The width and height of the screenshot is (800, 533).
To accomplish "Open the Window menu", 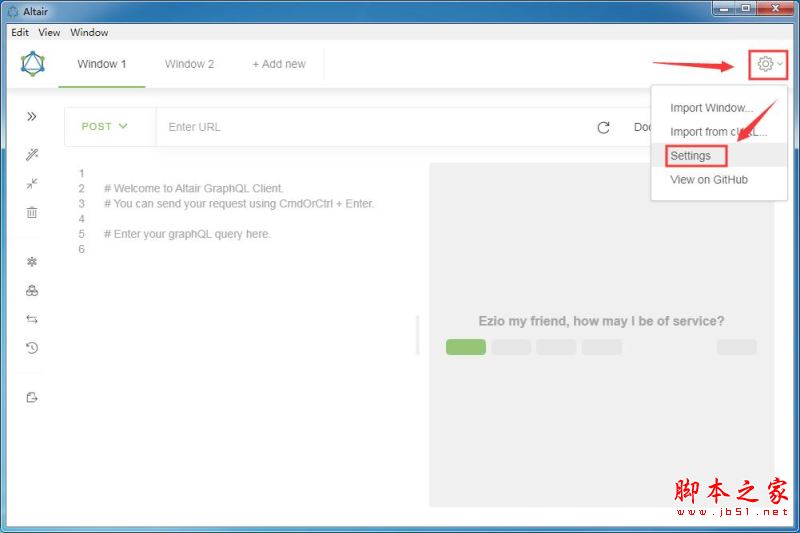I will tap(89, 32).
